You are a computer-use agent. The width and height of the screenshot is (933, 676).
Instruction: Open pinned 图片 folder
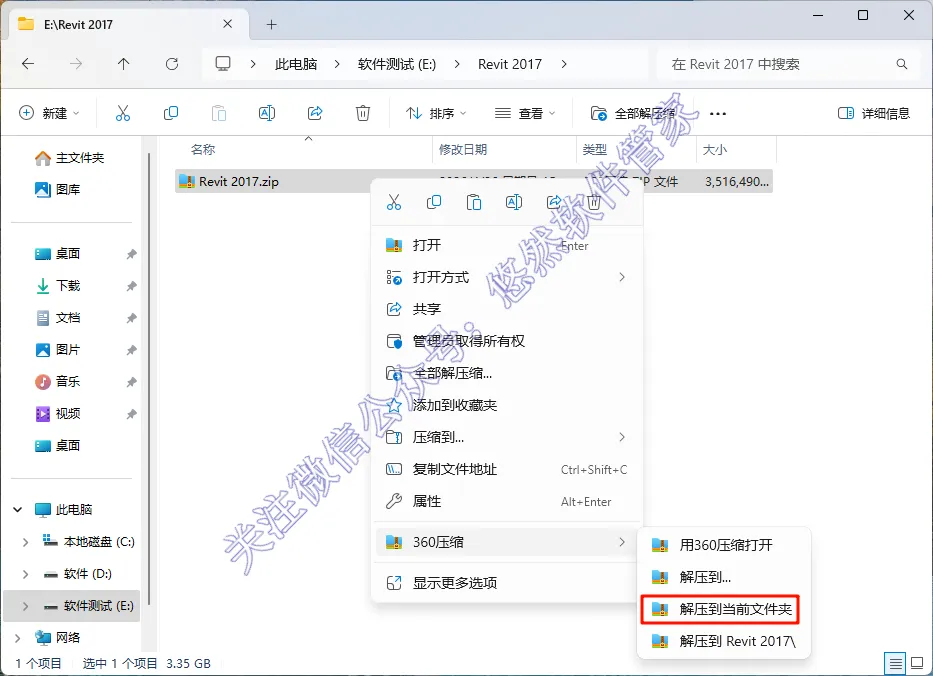click(58, 350)
